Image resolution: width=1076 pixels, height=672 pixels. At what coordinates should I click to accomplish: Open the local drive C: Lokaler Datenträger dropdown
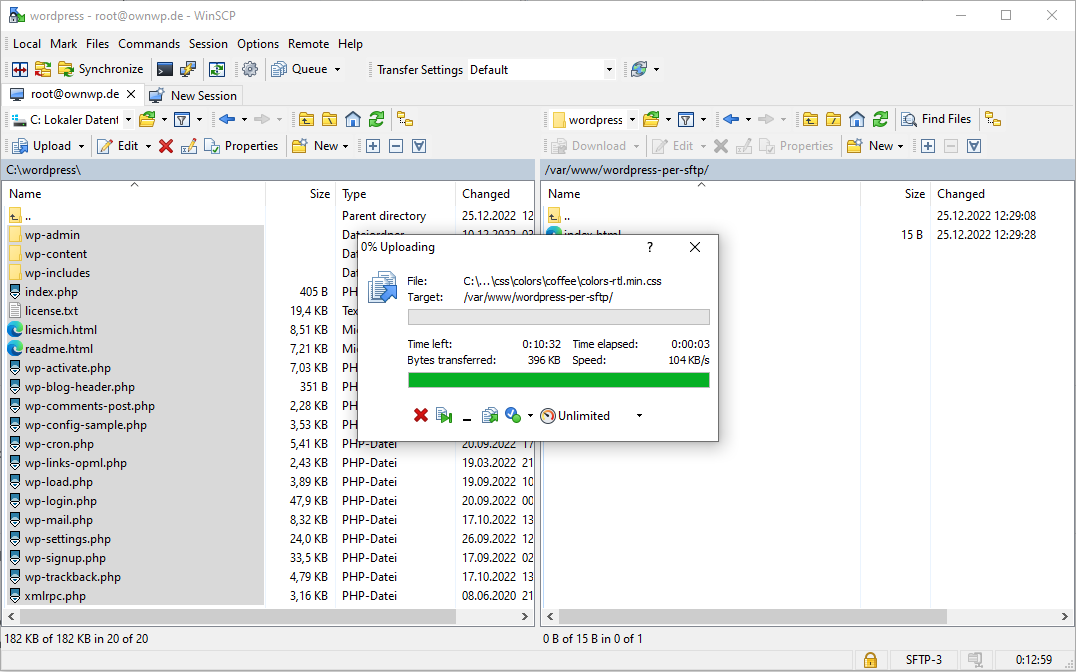point(71,119)
